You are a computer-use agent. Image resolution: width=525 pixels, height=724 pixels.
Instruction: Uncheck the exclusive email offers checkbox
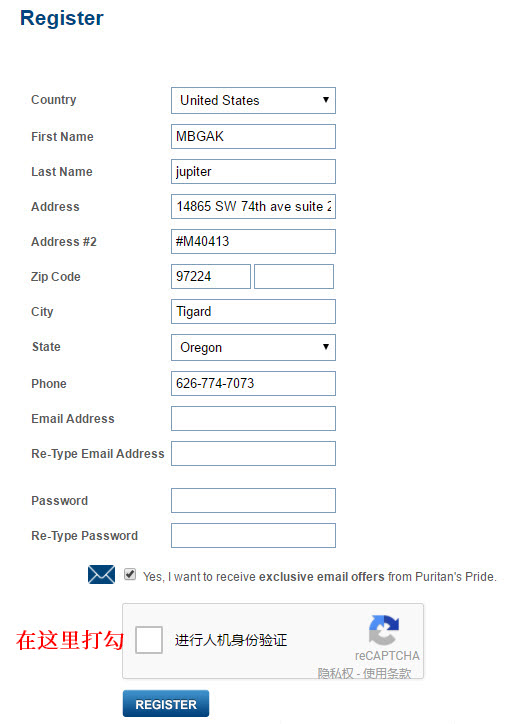click(x=130, y=574)
